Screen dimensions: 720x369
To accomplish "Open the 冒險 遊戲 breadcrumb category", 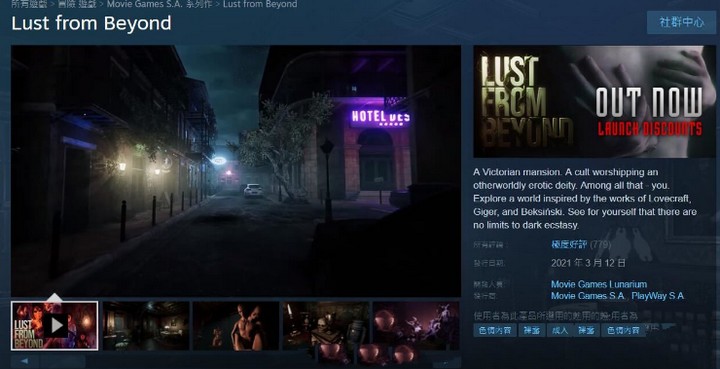I will (77, 5).
